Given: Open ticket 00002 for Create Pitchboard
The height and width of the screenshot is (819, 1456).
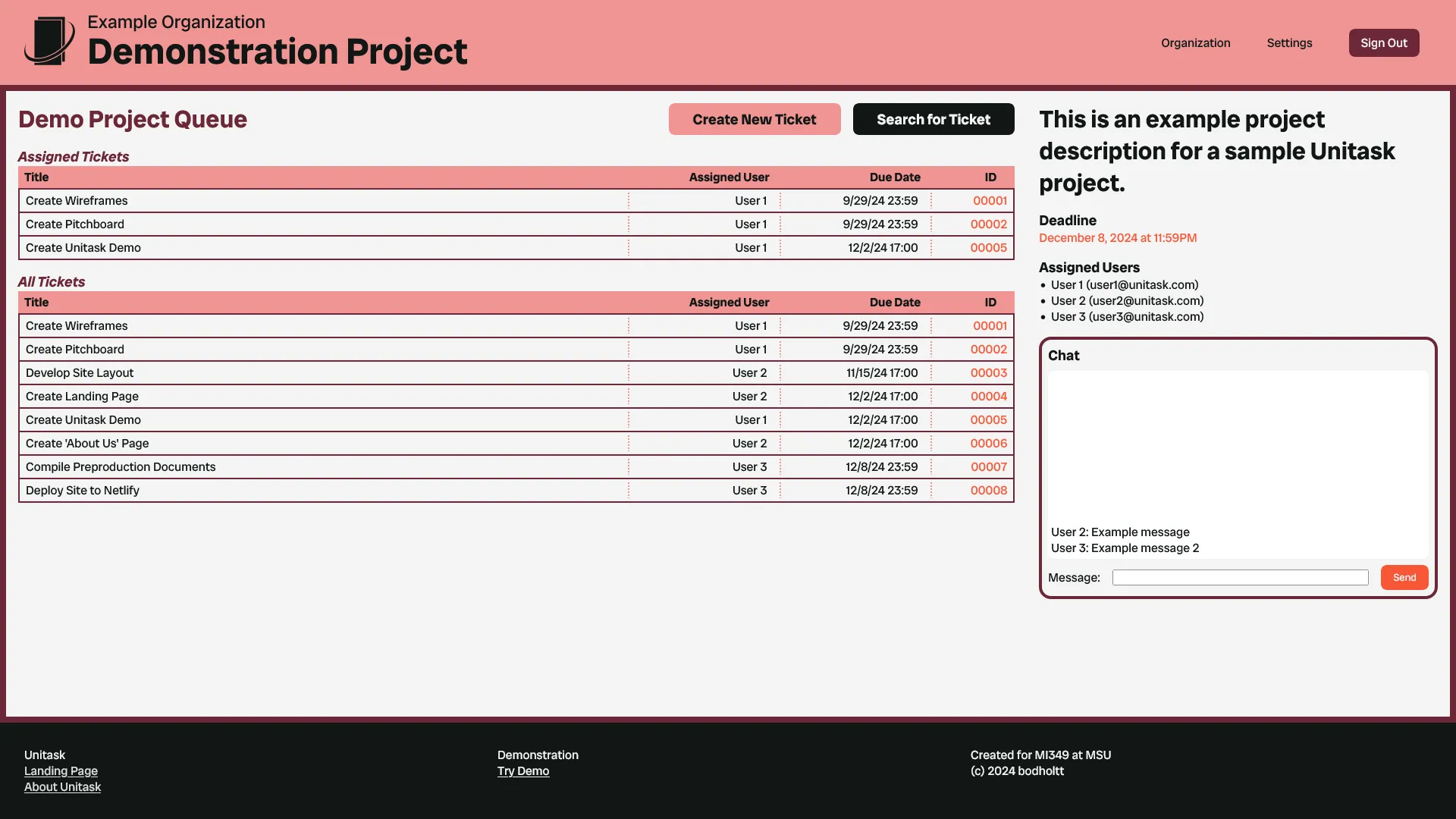Looking at the screenshot, I should [988, 349].
